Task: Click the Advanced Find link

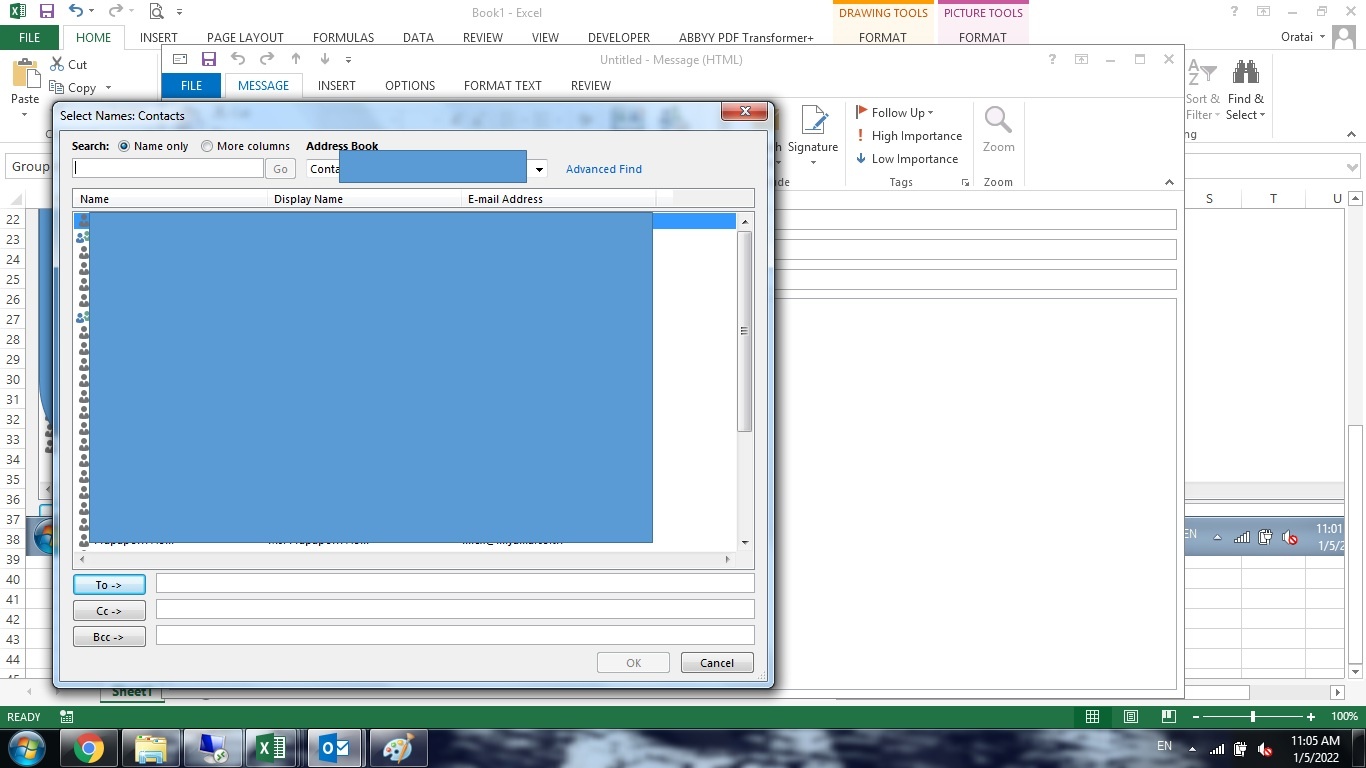Action: point(604,169)
